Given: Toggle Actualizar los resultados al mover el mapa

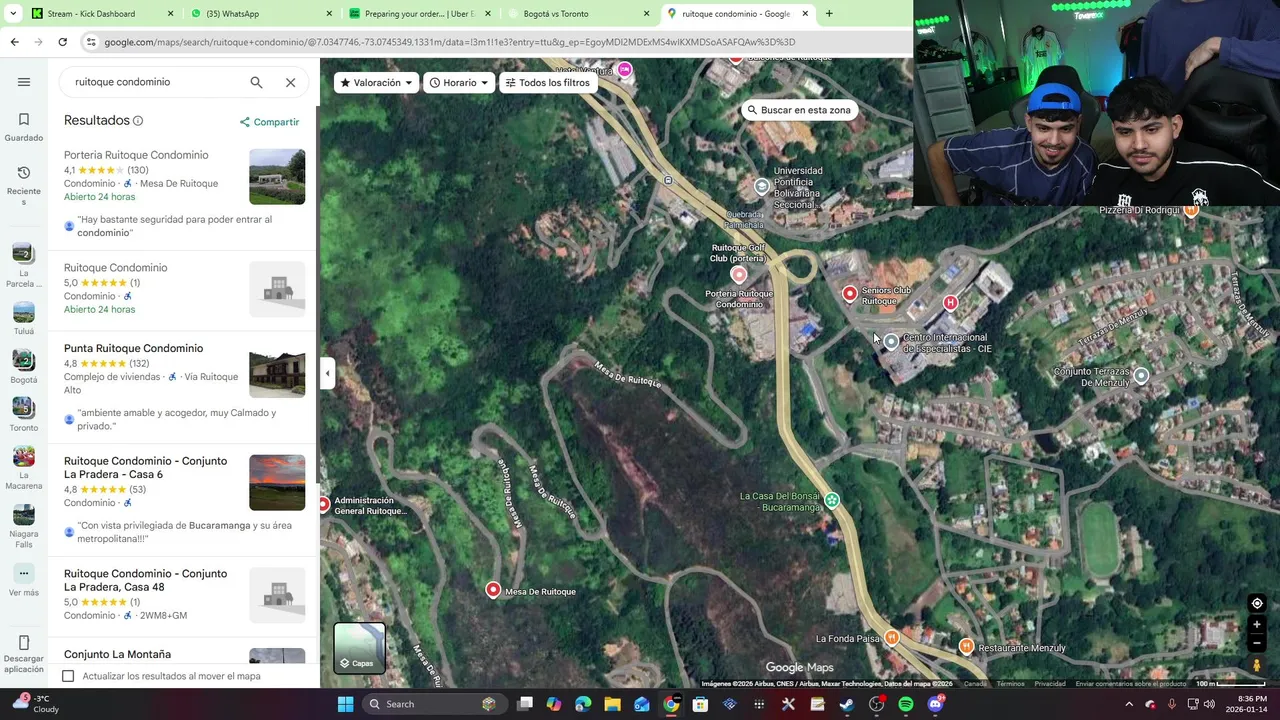Looking at the screenshot, I should click(68, 676).
